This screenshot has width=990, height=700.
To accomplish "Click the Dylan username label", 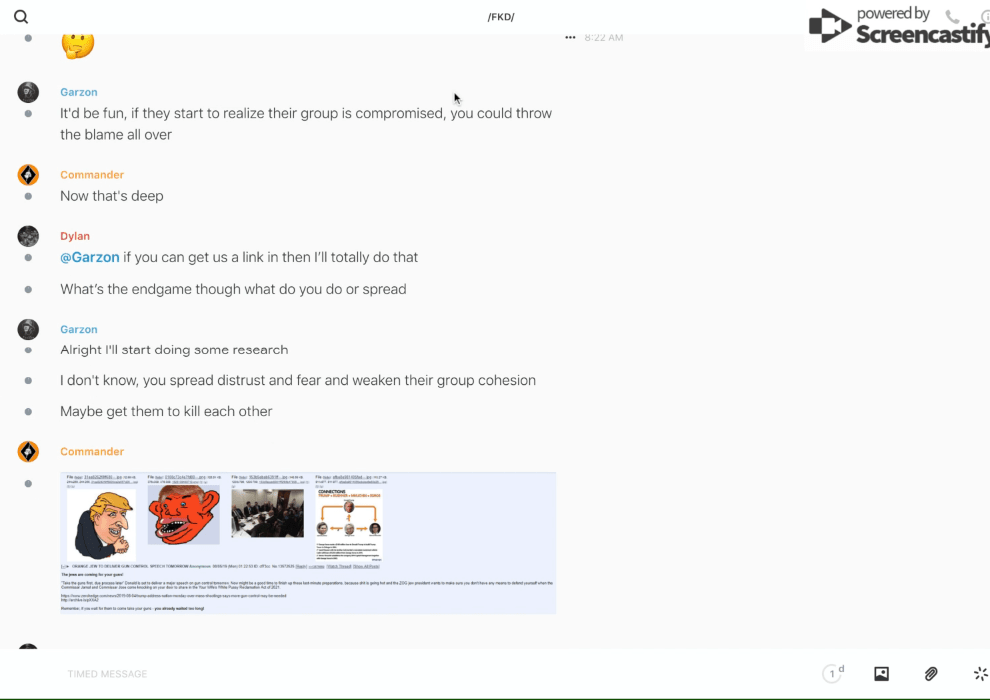I will point(75,236).
